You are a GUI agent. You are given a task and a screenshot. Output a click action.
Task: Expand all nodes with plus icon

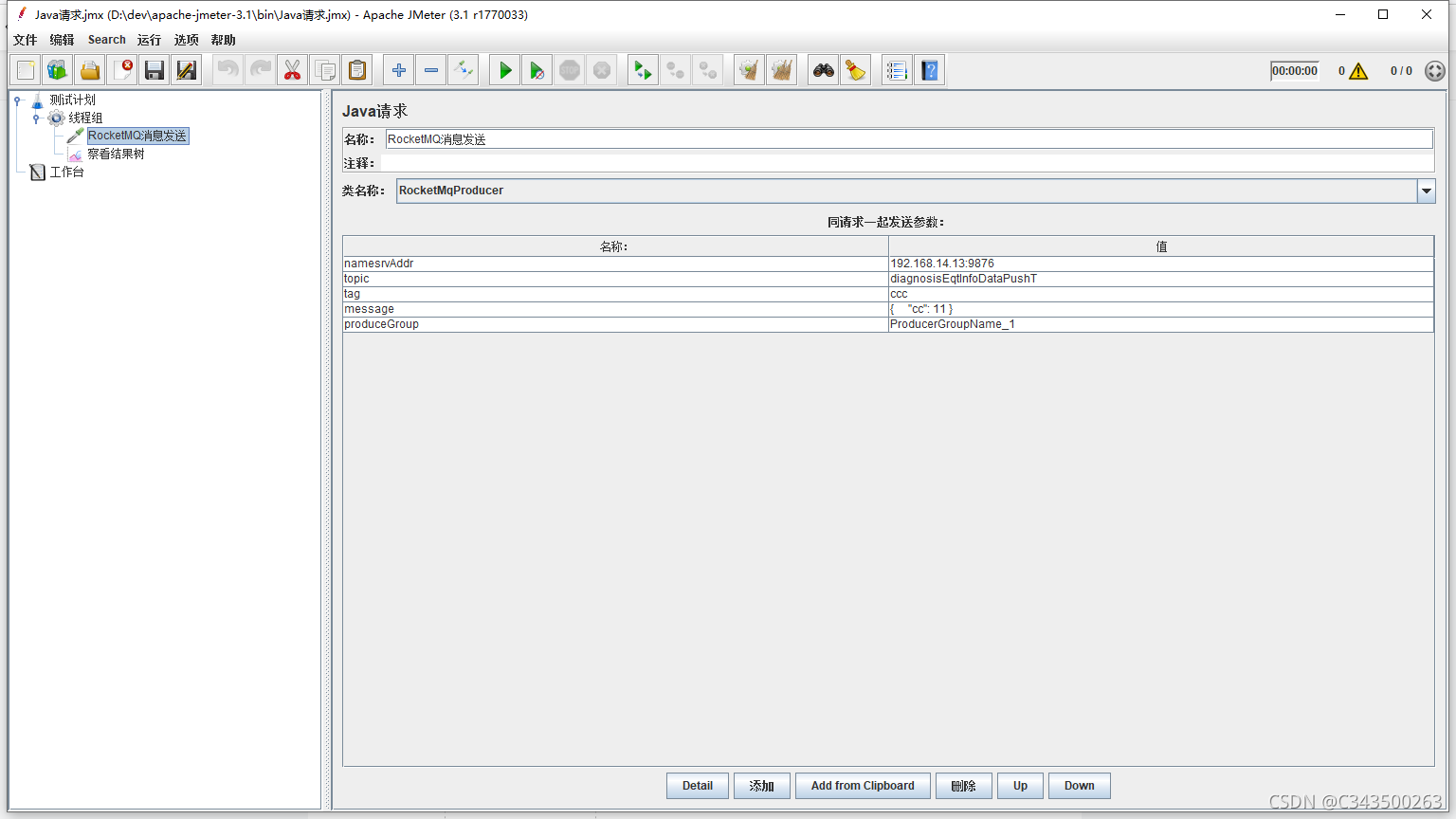tap(399, 70)
